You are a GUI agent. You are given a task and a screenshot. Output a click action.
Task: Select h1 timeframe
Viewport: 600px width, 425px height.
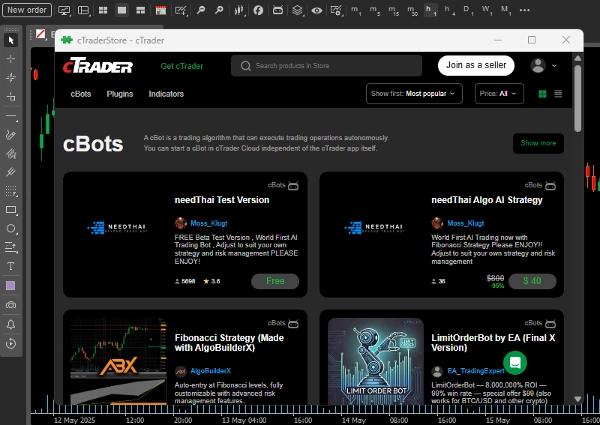[x=430, y=10]
